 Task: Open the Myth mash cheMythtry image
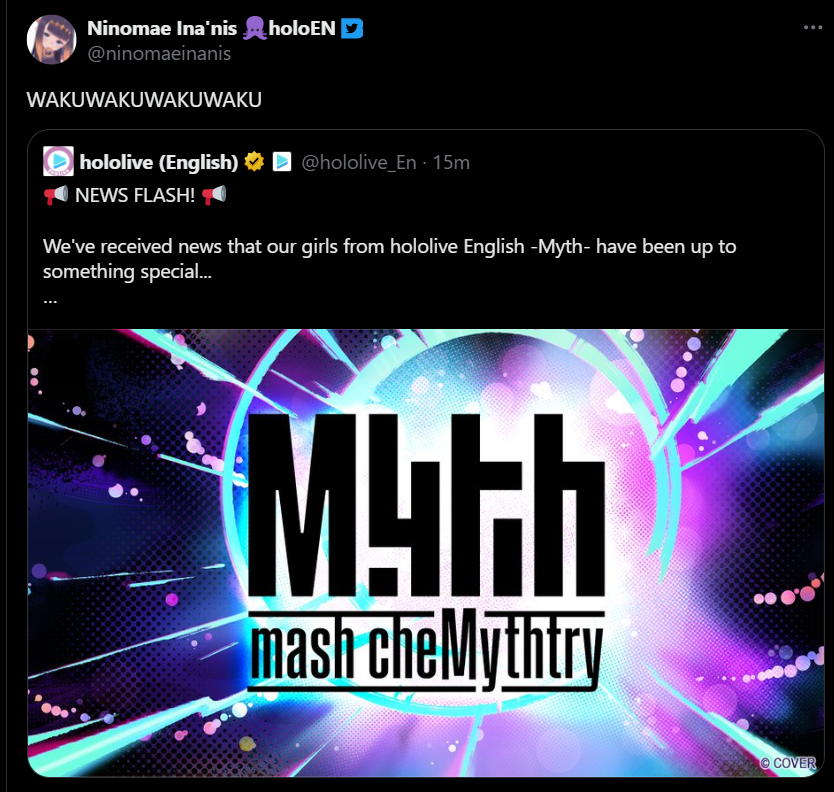click(426, 553)
